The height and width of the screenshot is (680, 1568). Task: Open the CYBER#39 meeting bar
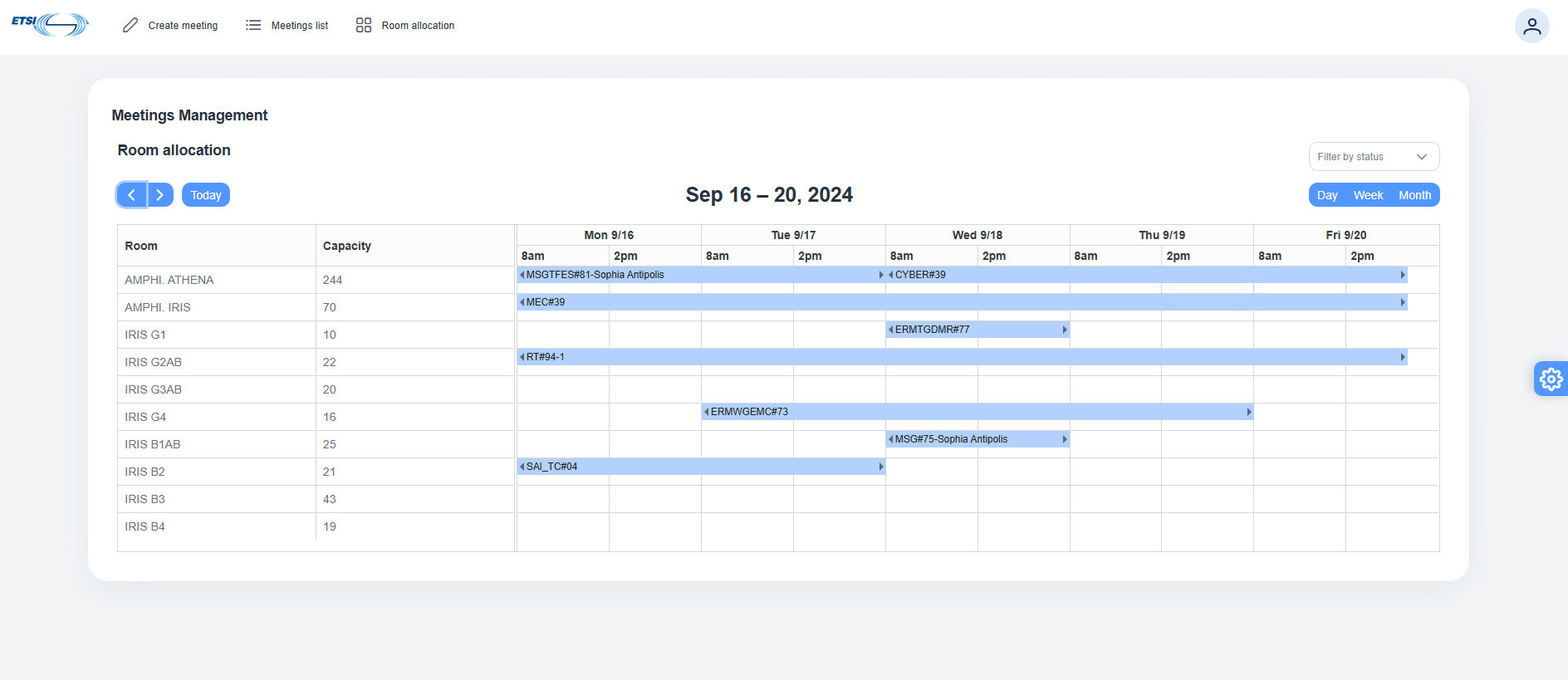click(x=1146, y=275)
